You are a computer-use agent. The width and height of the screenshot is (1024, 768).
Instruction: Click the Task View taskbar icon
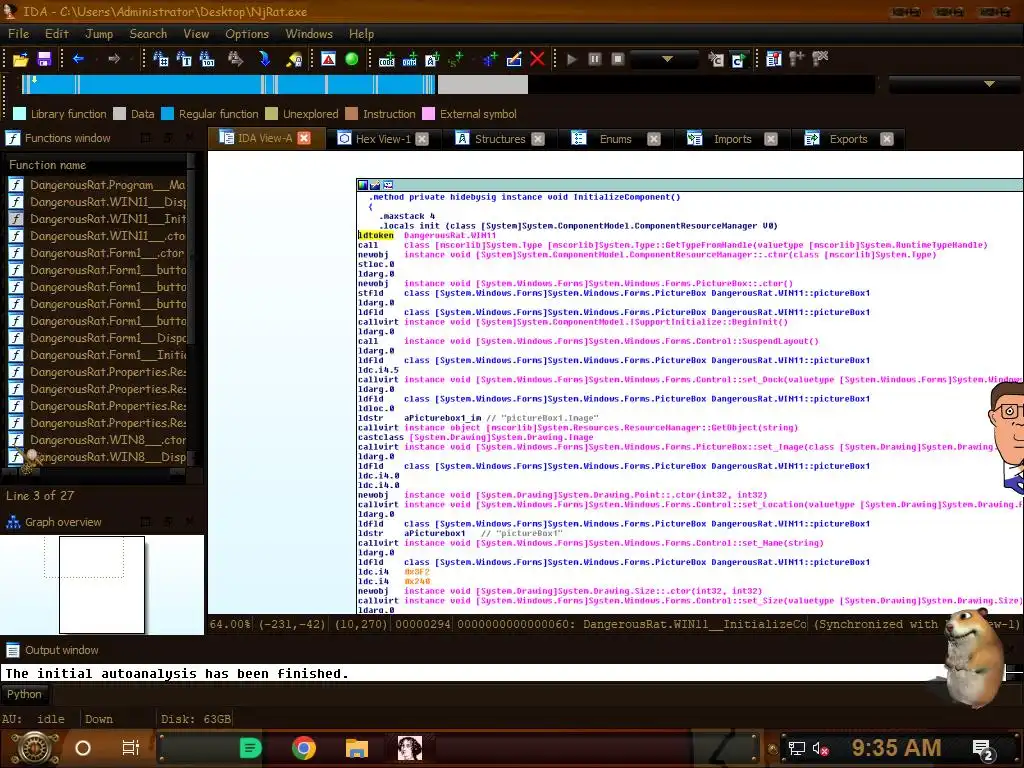[x=131, y=748]
